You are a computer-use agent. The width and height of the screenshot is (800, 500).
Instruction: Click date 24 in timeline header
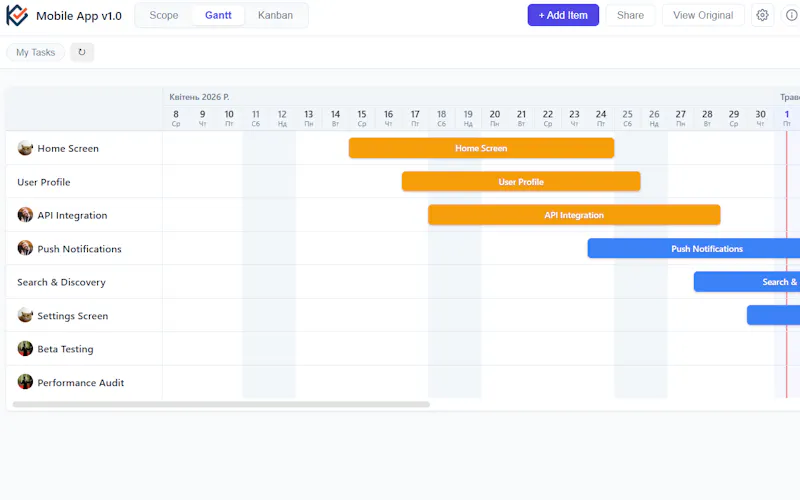(601, 118)
